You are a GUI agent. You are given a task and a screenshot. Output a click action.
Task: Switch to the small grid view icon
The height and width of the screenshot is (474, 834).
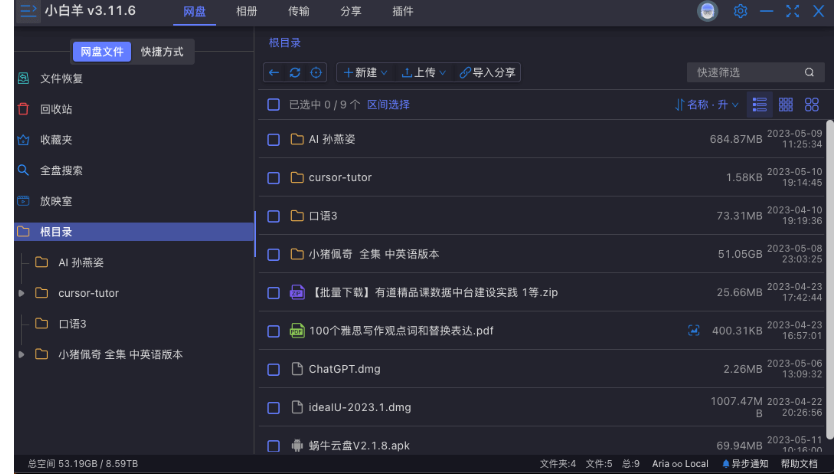(786, 104)
